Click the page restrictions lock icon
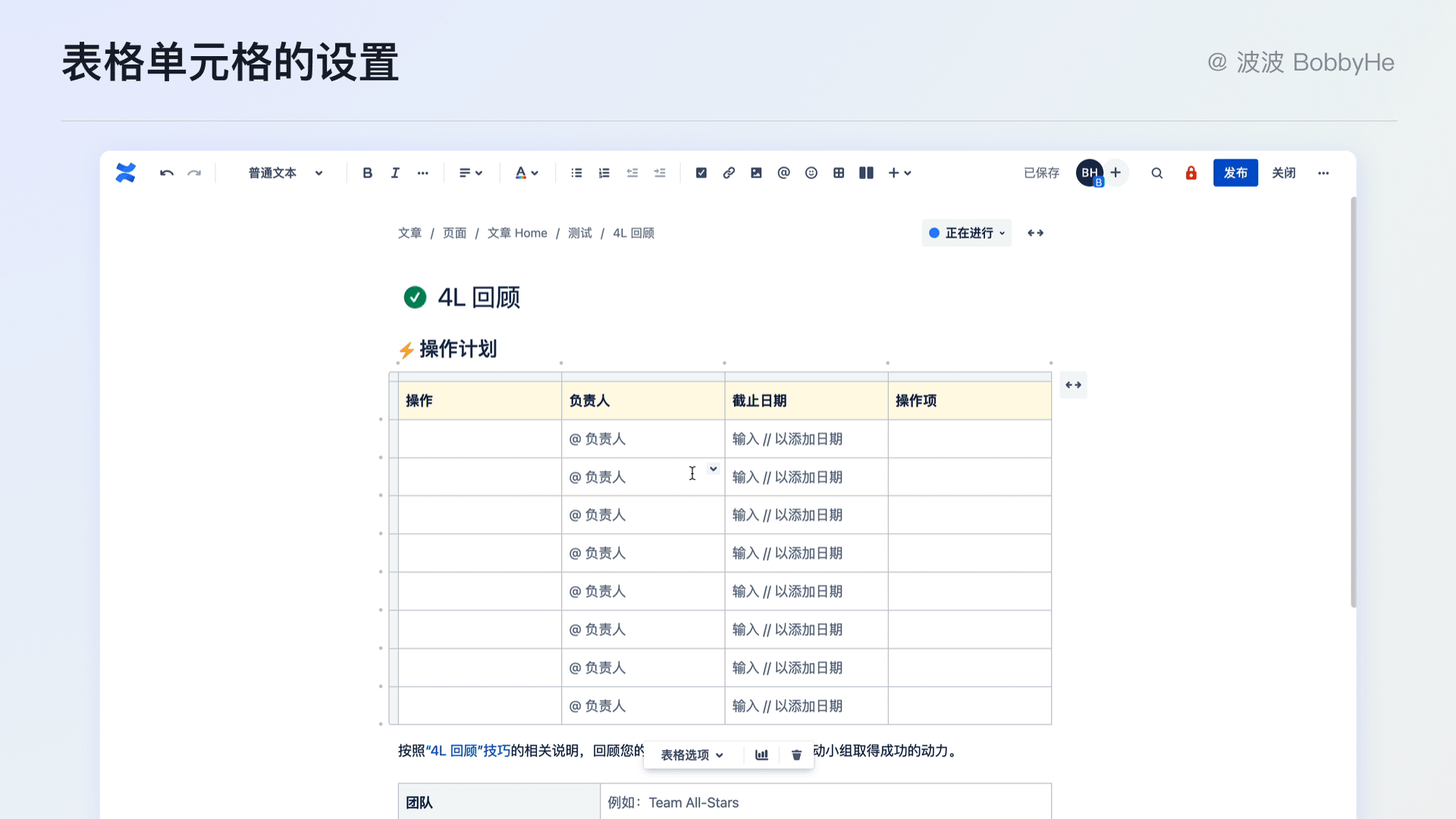The image size is (1456, 819). tap(1191, 173)
